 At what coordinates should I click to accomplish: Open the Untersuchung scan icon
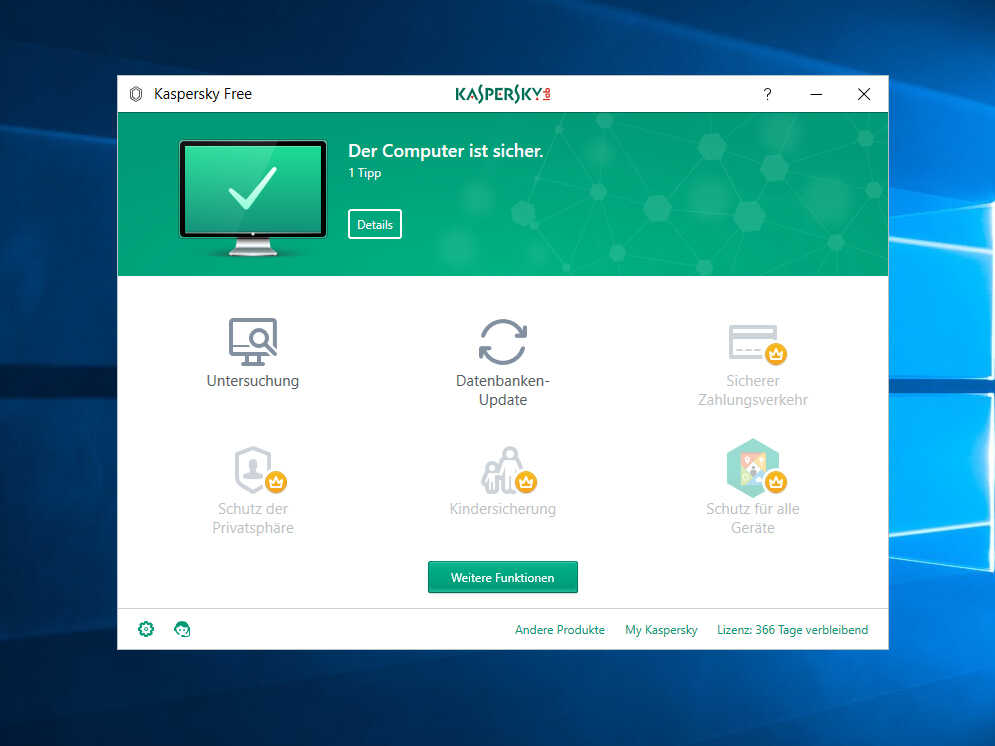[253, 342]
